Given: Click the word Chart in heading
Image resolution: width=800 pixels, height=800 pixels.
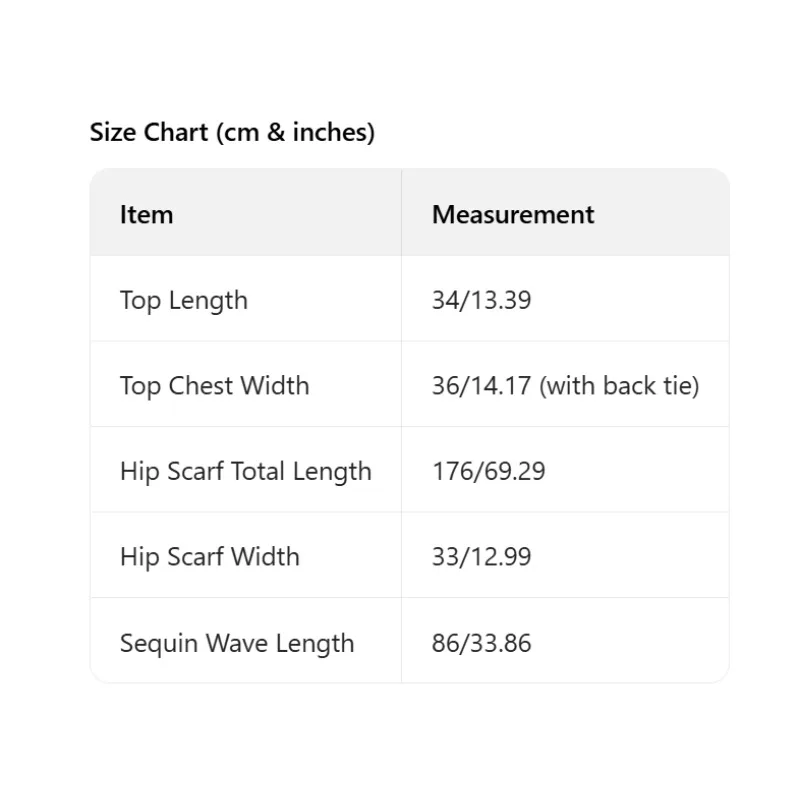Looking at the screenshot, I should click(176, 132).
